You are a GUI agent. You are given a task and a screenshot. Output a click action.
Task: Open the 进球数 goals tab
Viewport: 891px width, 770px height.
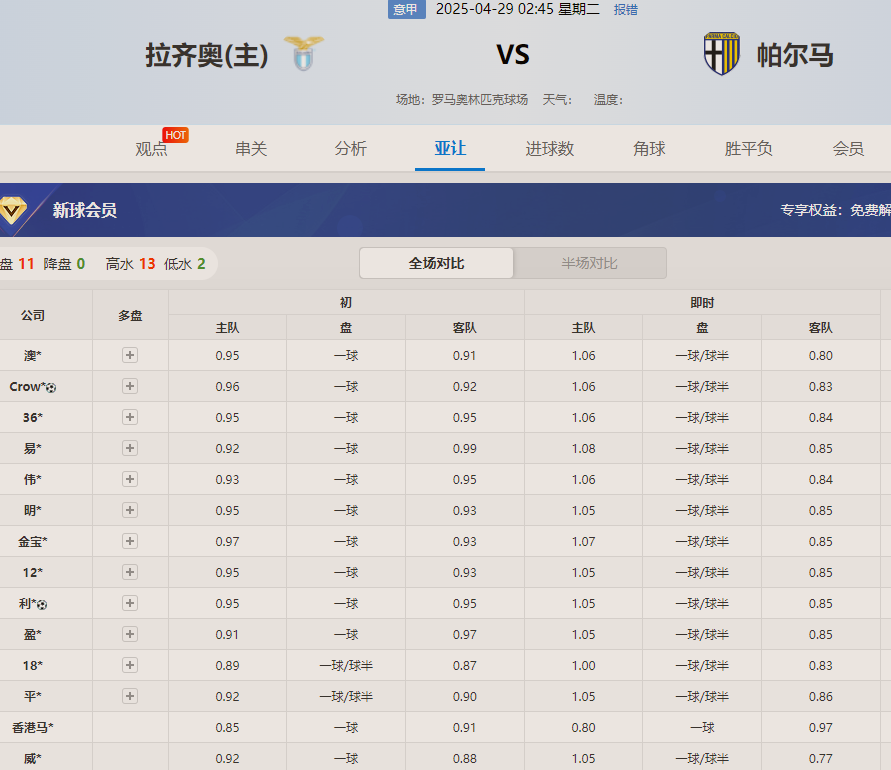550,149
